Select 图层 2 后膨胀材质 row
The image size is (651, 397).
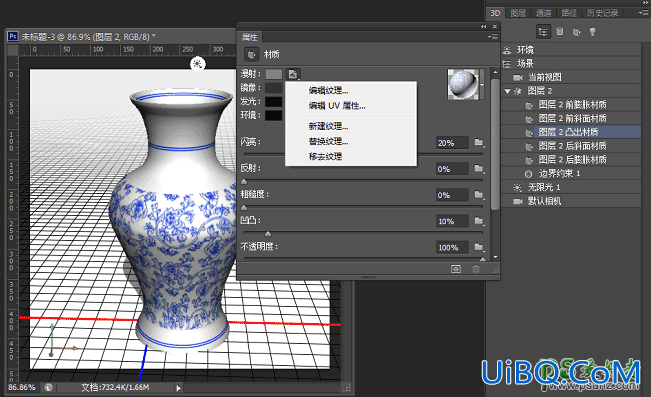point(571,159)
